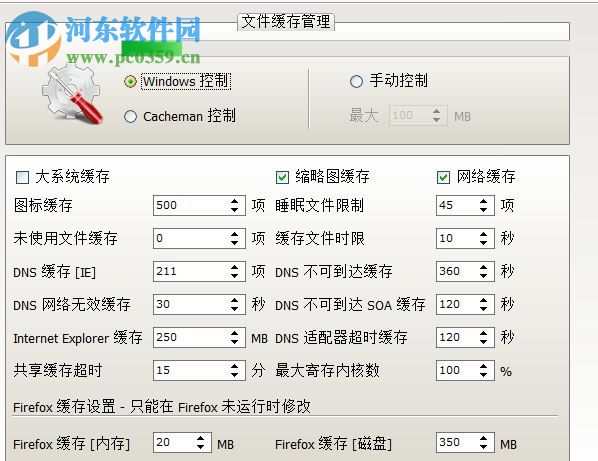This screenshot has height=461, width=598.
Task: Decrease Firefox 缓存 [内存] with down arrow
Action: [x=201, y=447]
